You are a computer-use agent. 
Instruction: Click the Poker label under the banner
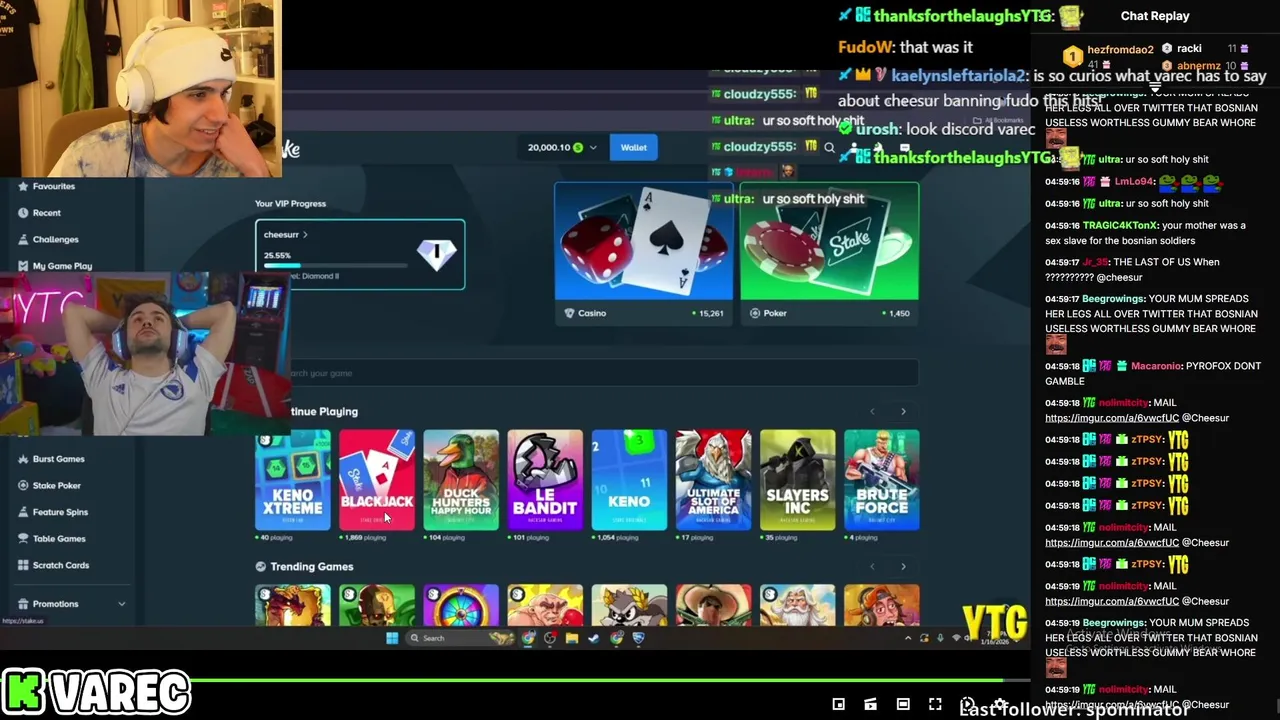coord(775,313)
